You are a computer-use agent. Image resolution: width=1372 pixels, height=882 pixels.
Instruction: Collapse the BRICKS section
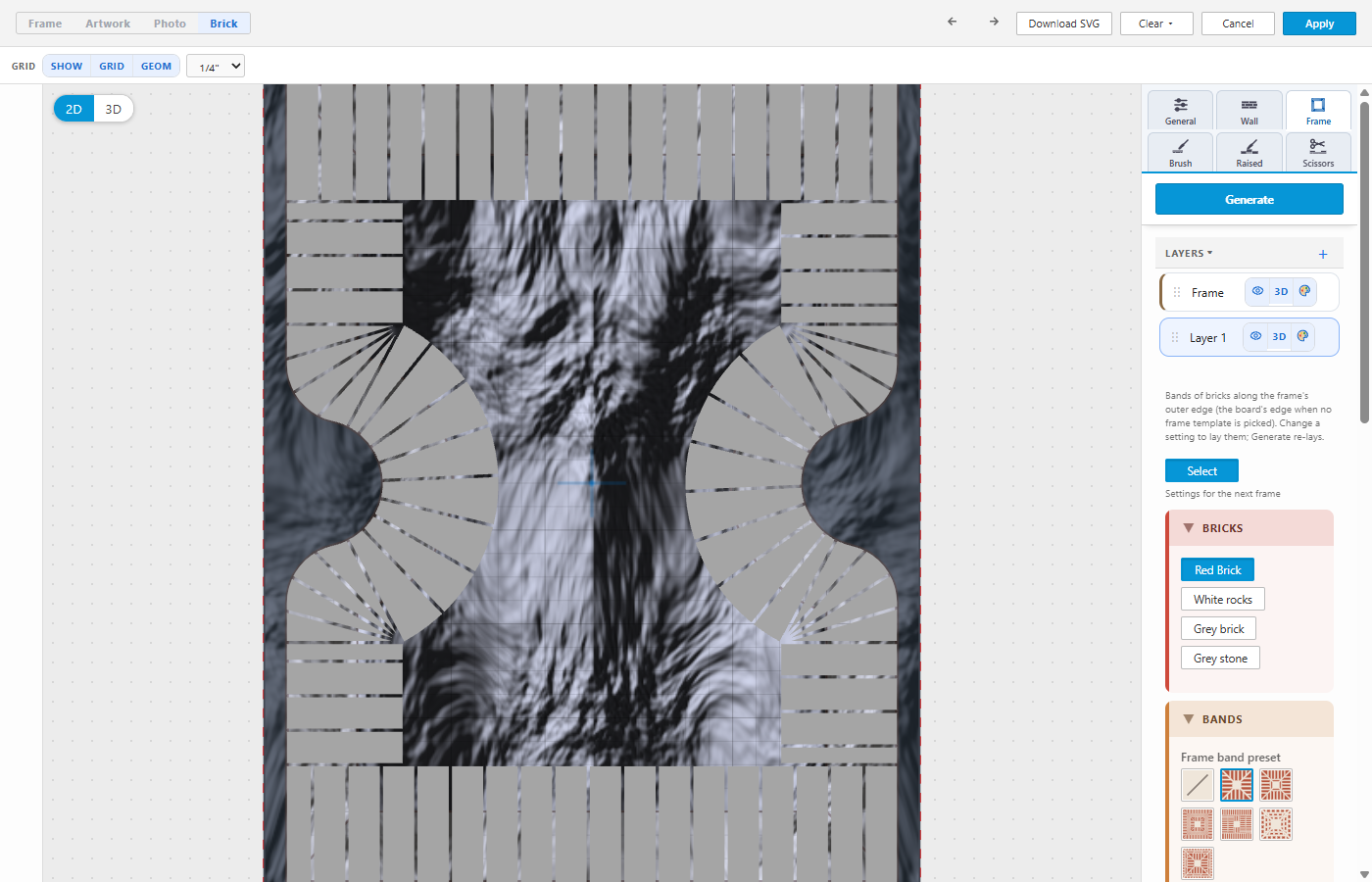(x=1189, y=527)
